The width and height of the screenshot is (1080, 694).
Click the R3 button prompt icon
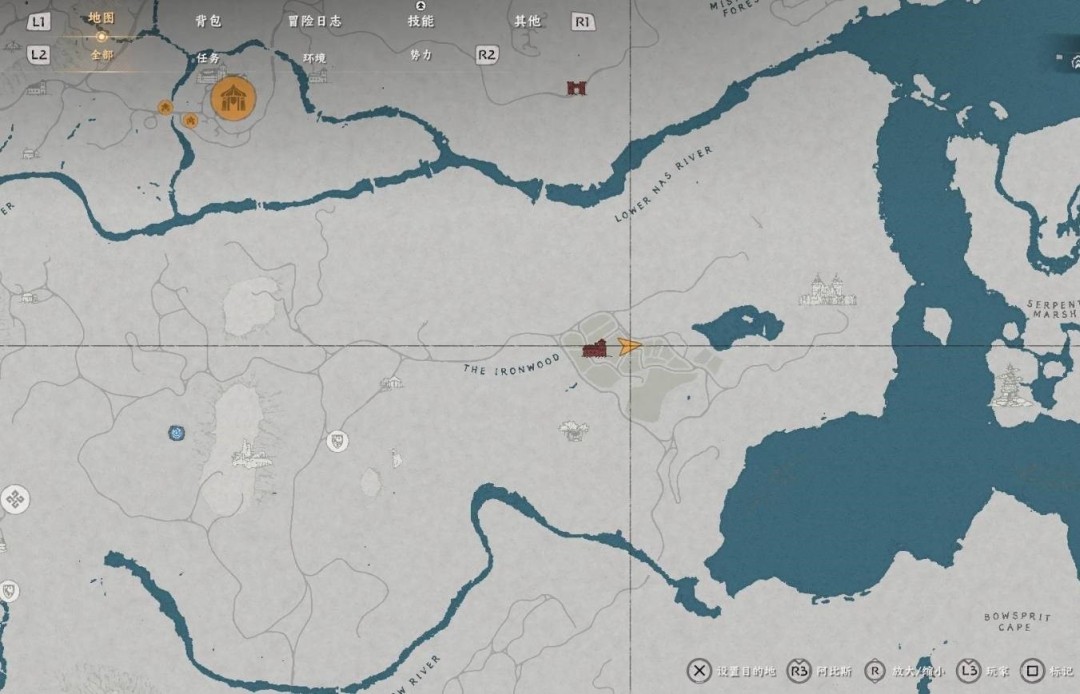click(799, 670)
